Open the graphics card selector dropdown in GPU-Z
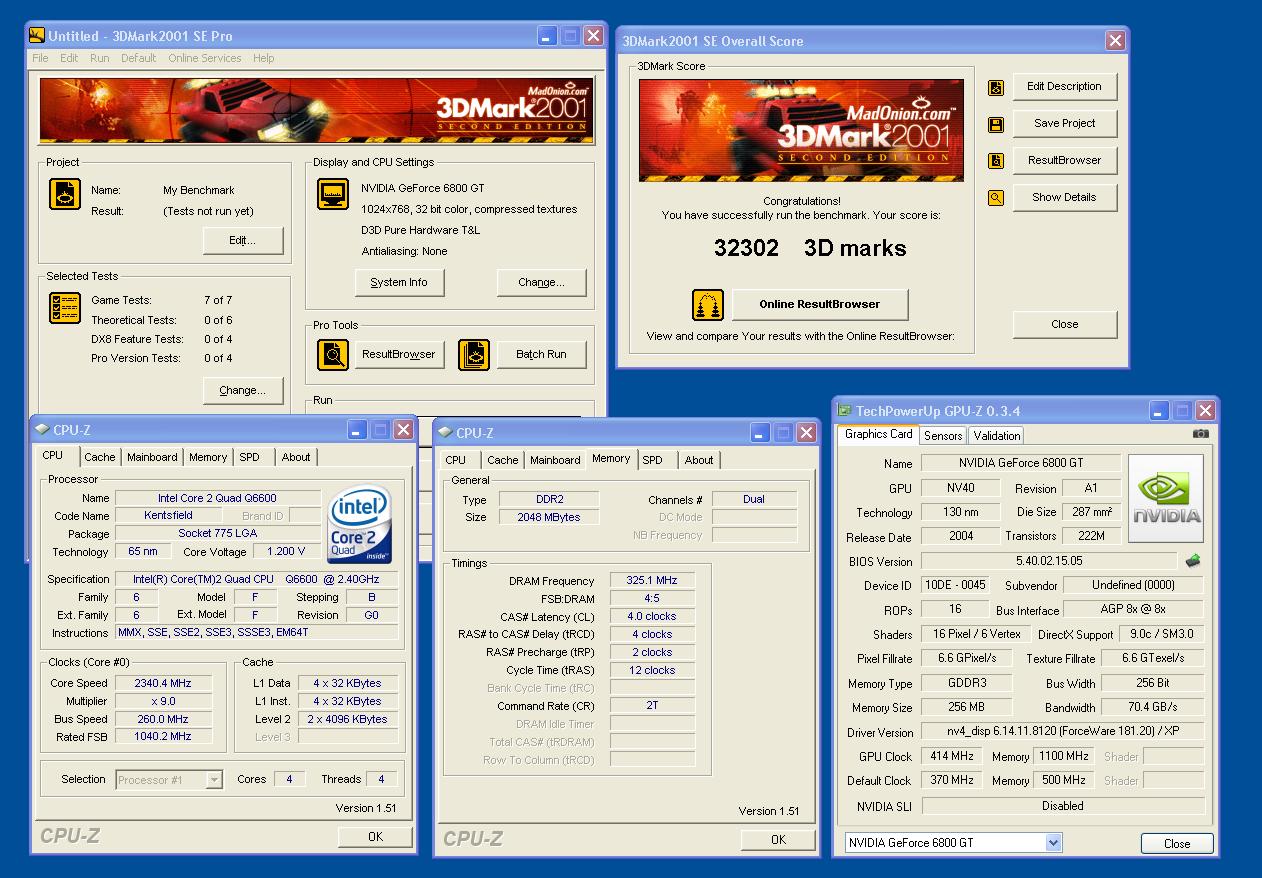 (x=1053, y=843)
